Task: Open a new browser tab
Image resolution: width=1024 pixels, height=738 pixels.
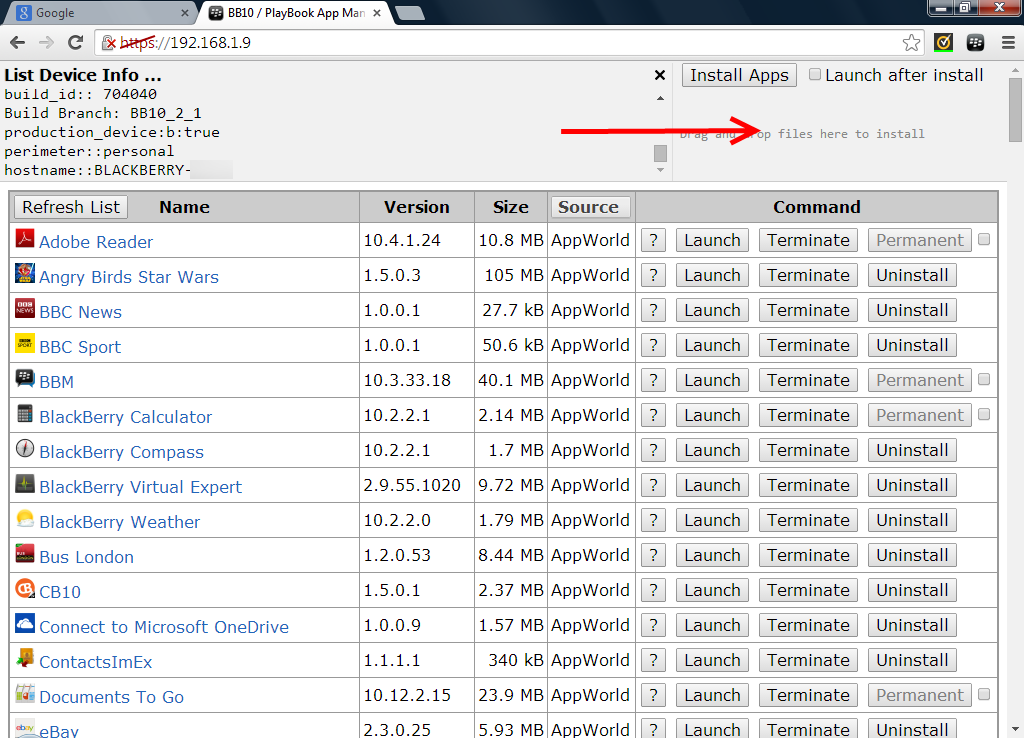Action: click(x=410, y=13)
